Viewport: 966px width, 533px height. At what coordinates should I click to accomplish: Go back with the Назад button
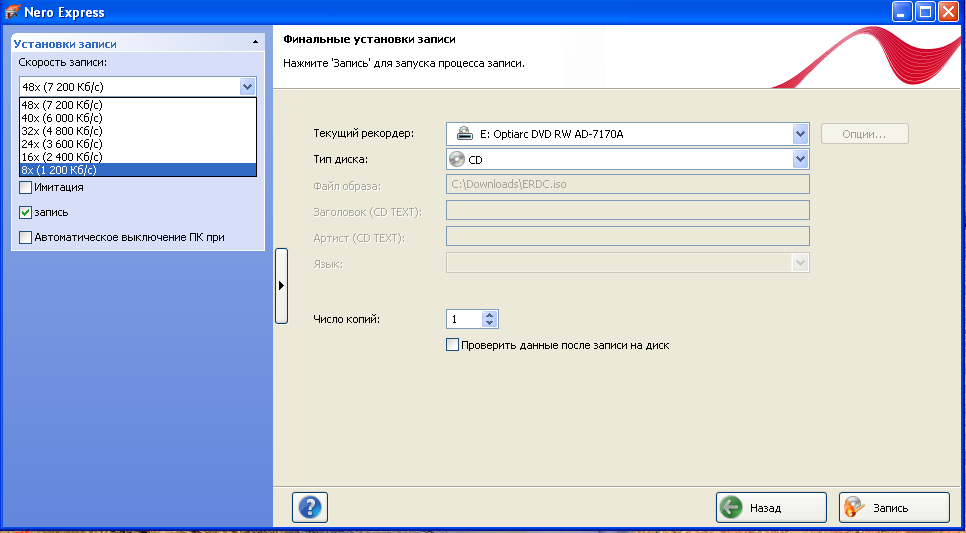771,508
